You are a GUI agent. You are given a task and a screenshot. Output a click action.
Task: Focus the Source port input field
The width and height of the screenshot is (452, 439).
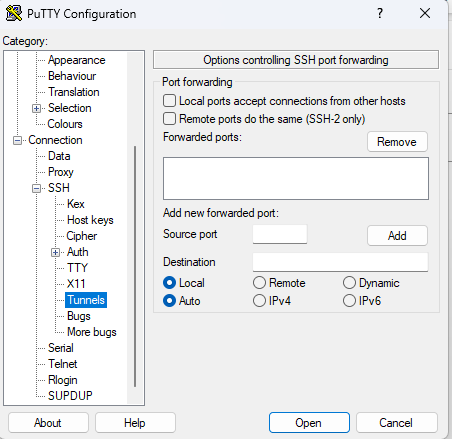click(x=280, y=234)
